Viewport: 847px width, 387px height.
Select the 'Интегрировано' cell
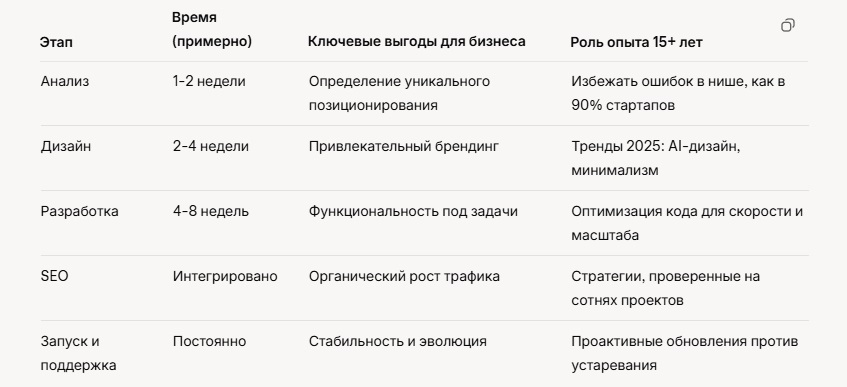(x=225, y=276)
